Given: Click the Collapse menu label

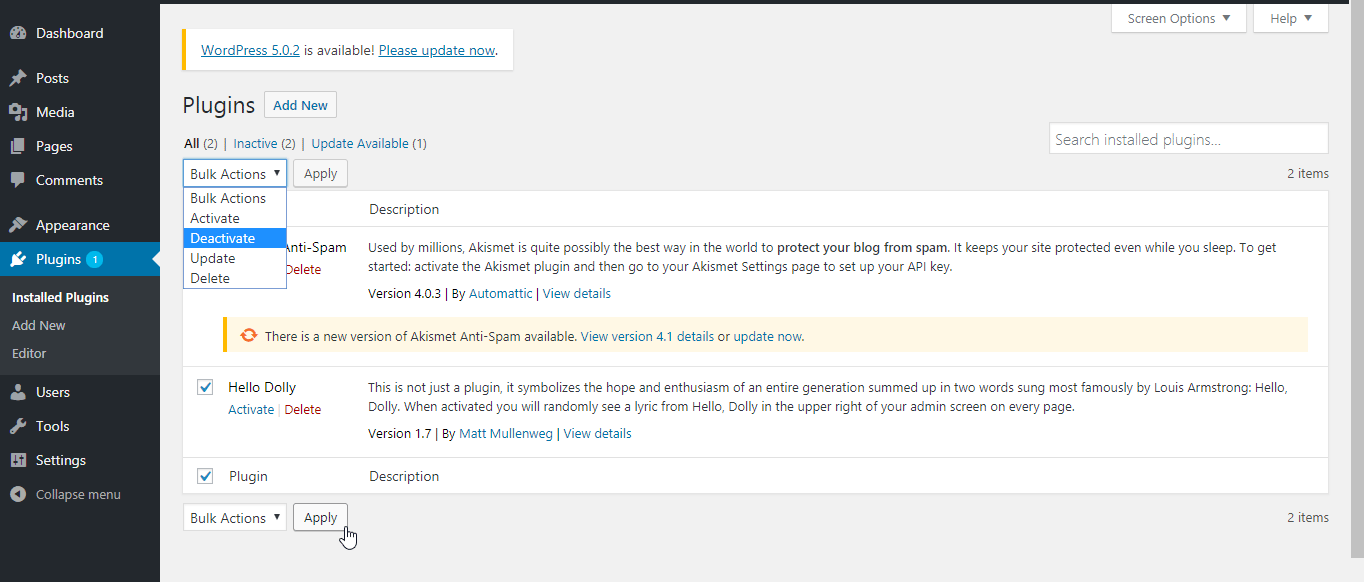Looking at the screenshot, I should [78, 494].
